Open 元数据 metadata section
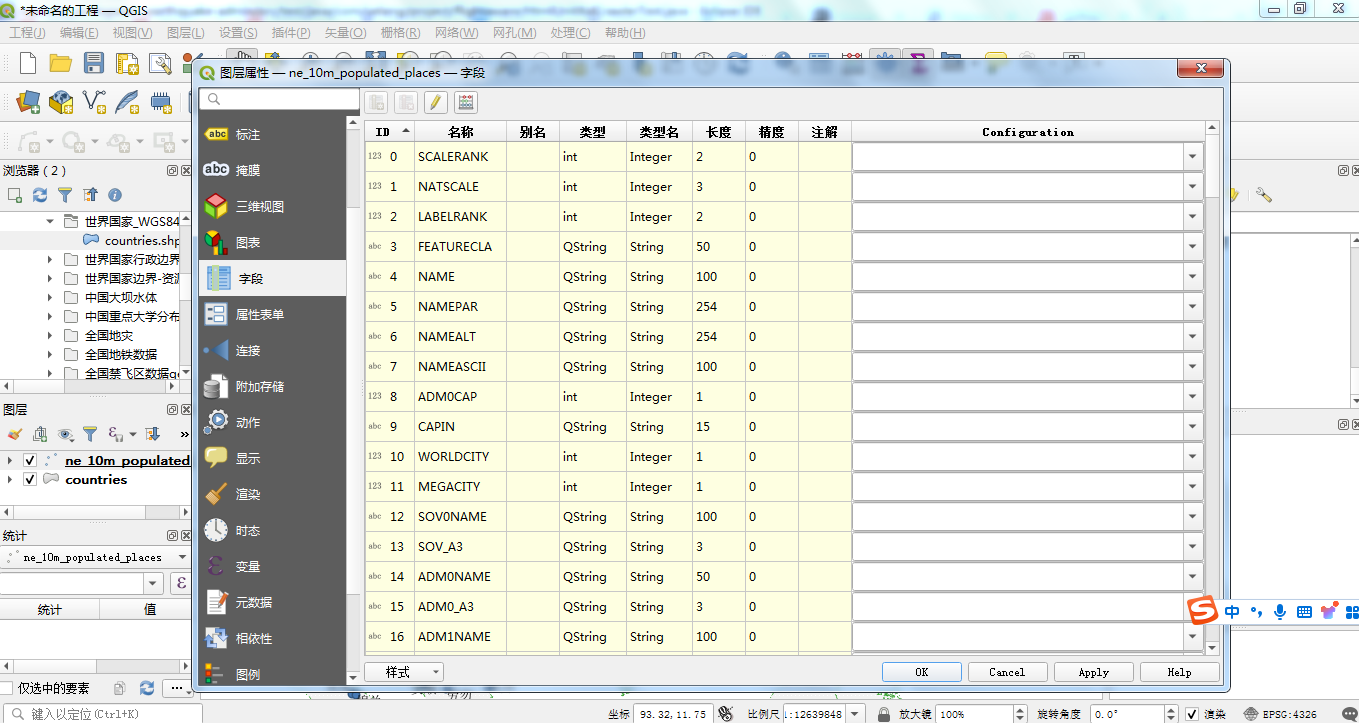 click(273, 602)
